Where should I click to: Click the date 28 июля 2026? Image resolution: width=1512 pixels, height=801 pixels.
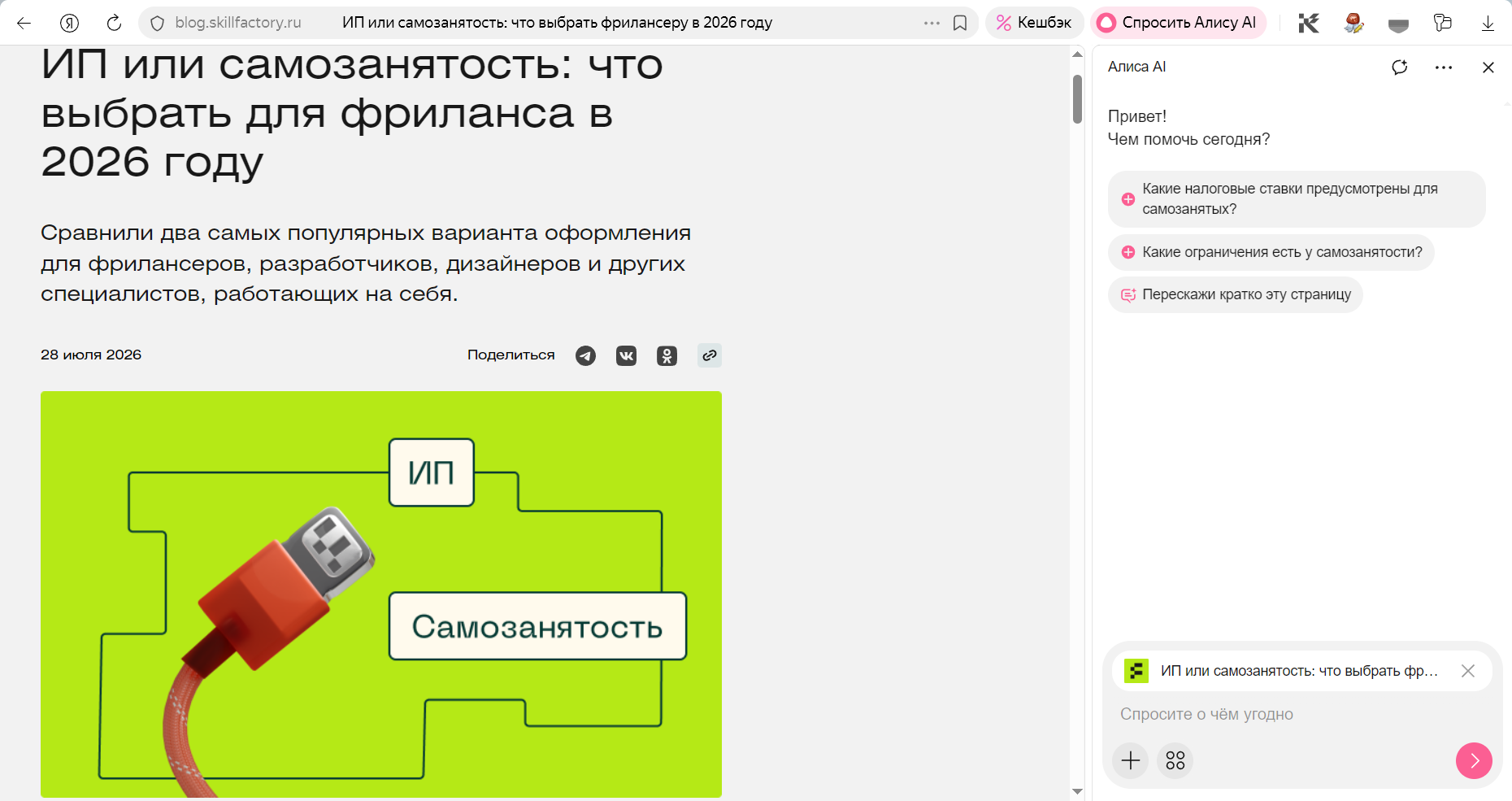91,355
